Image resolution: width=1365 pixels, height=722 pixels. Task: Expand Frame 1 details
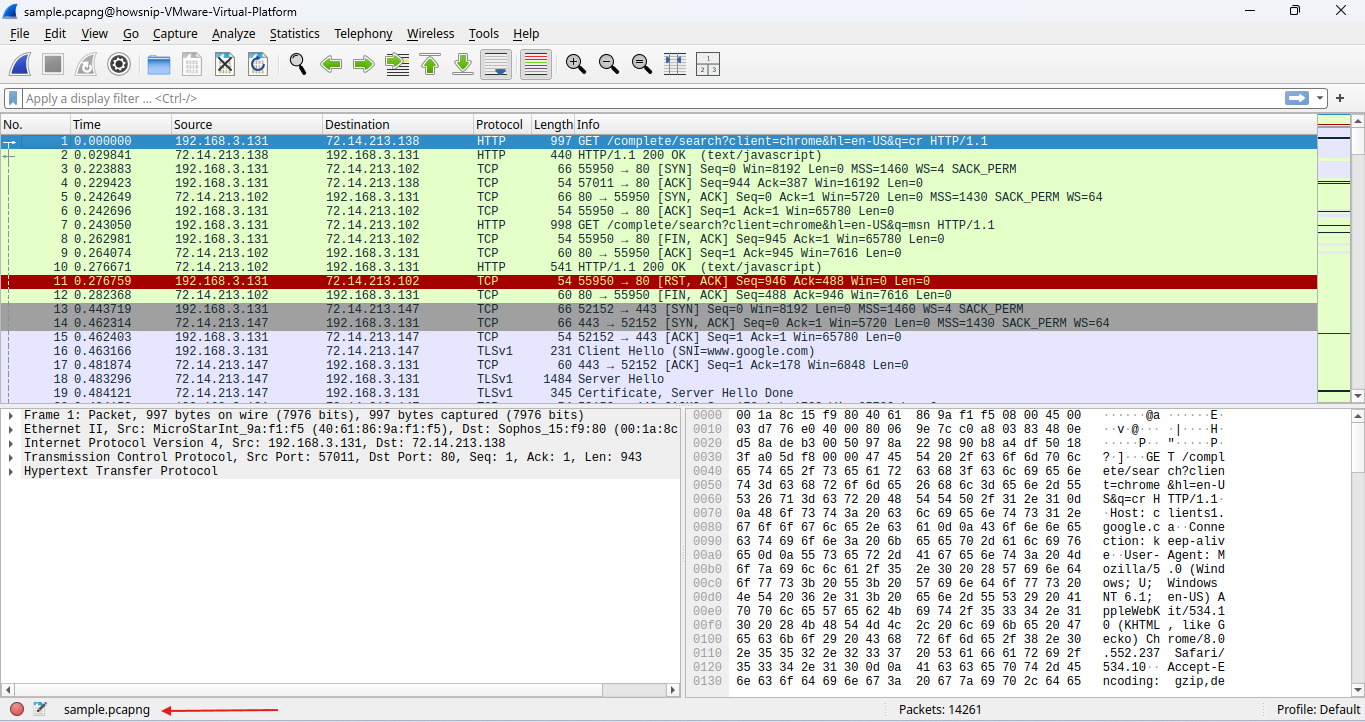click(10, 415)
